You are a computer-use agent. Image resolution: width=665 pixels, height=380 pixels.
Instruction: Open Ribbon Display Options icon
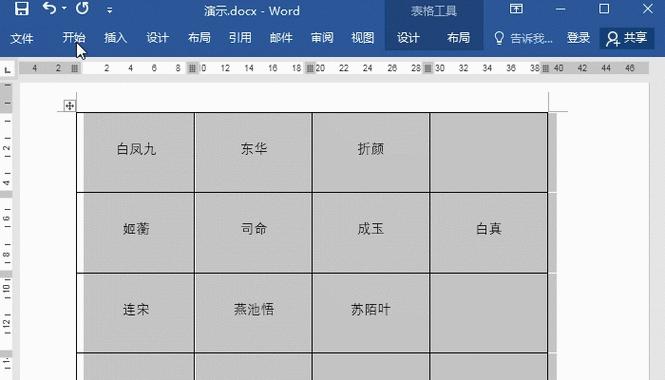[x=516, y=9]
